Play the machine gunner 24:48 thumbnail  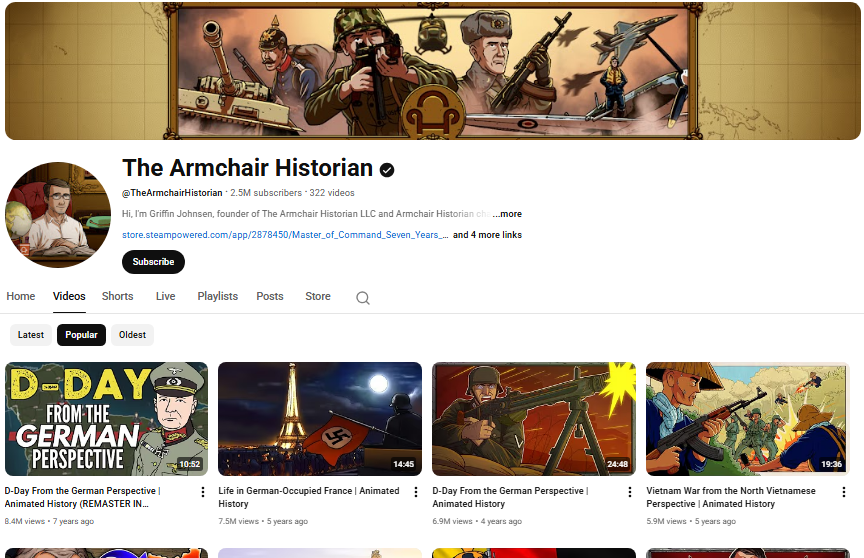(534, 419)
